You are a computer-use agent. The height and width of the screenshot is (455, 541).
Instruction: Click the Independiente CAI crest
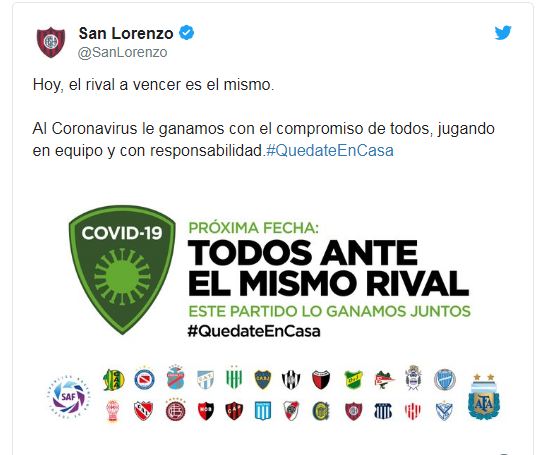pos(143,411)
